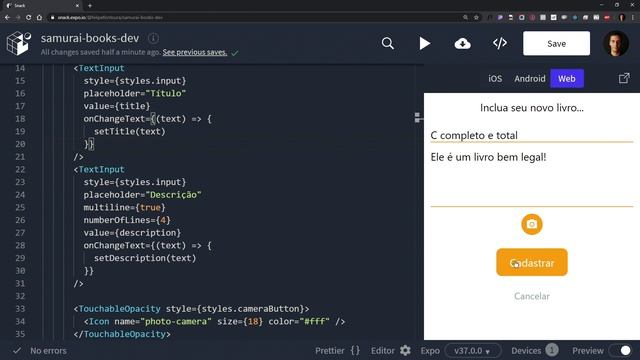Click the browser profile avatar icon
The width and height of the screenshot is (640, 360).
(x=622, y=18)
